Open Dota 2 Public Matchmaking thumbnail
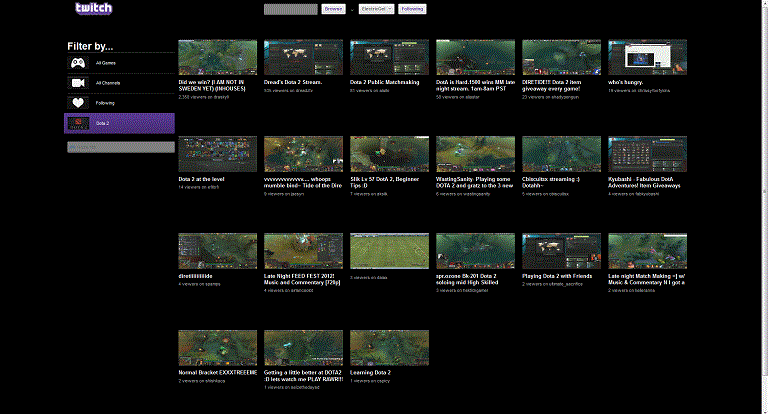 (389, 57)
